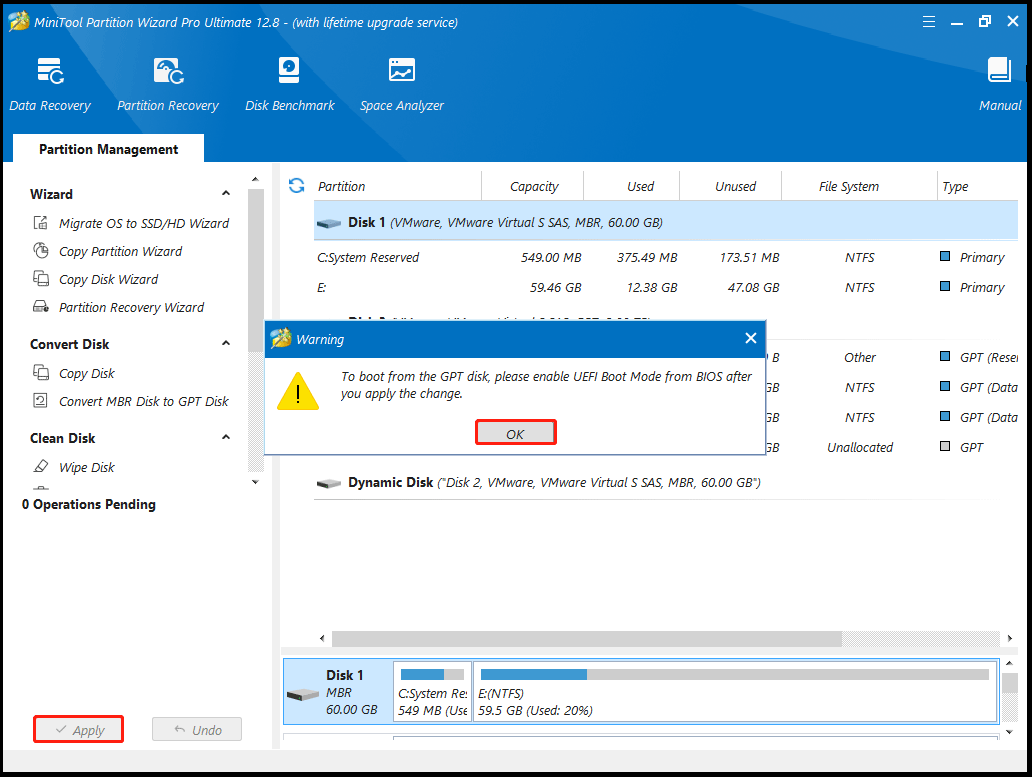
Task: Open the Disk Benchmark tool
Action: 290,84
